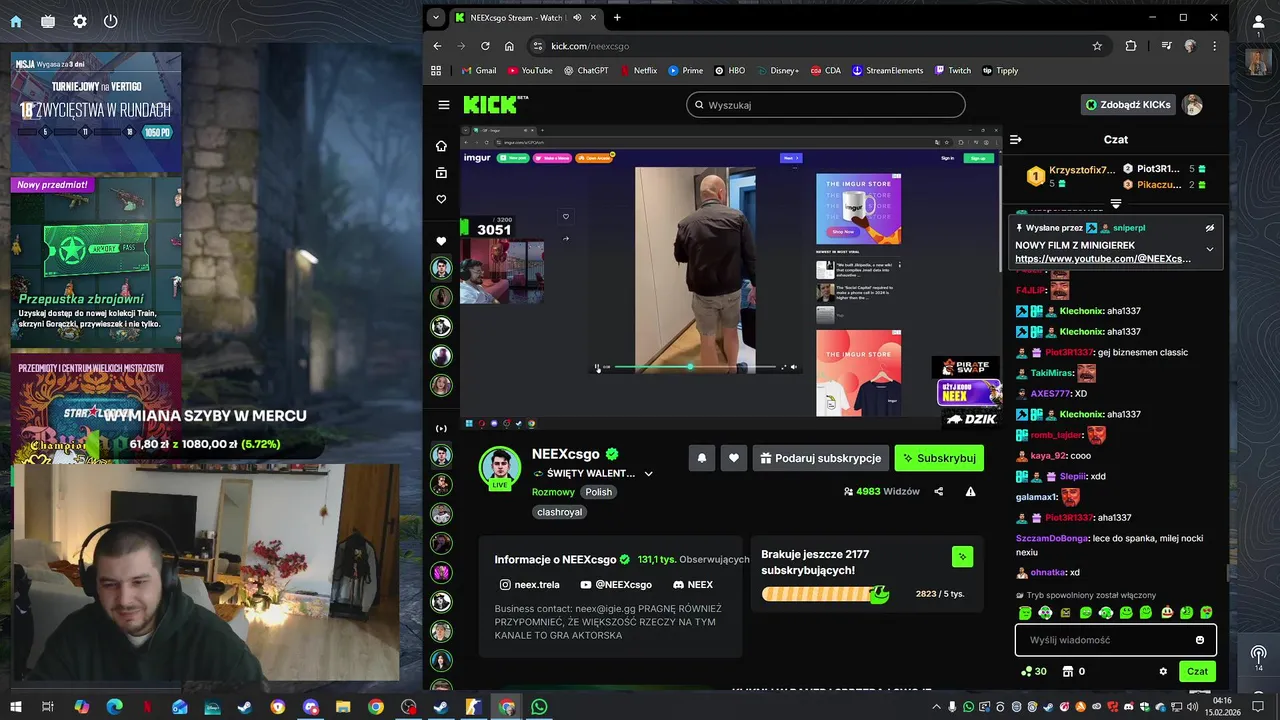Go to Chrome home page icon

pyautogui.click(x=509, y=46)
